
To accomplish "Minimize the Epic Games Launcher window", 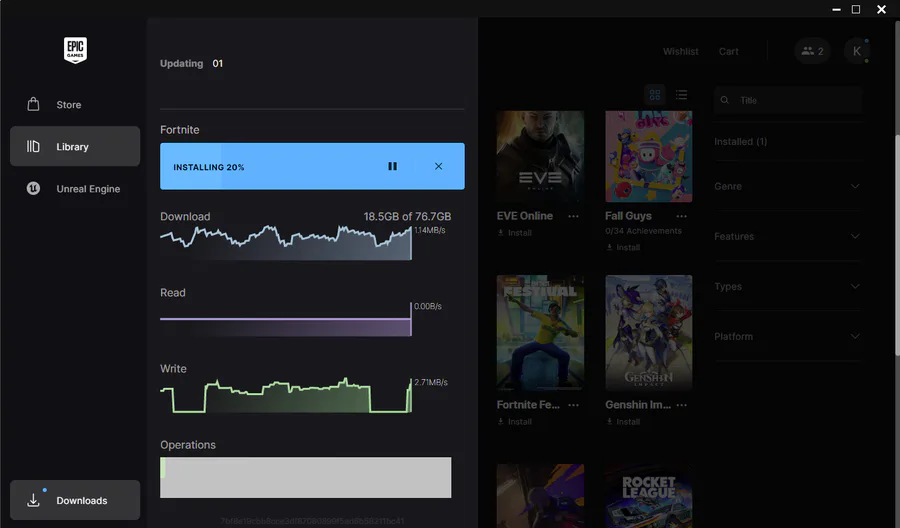I will click(x=837, y=9).
